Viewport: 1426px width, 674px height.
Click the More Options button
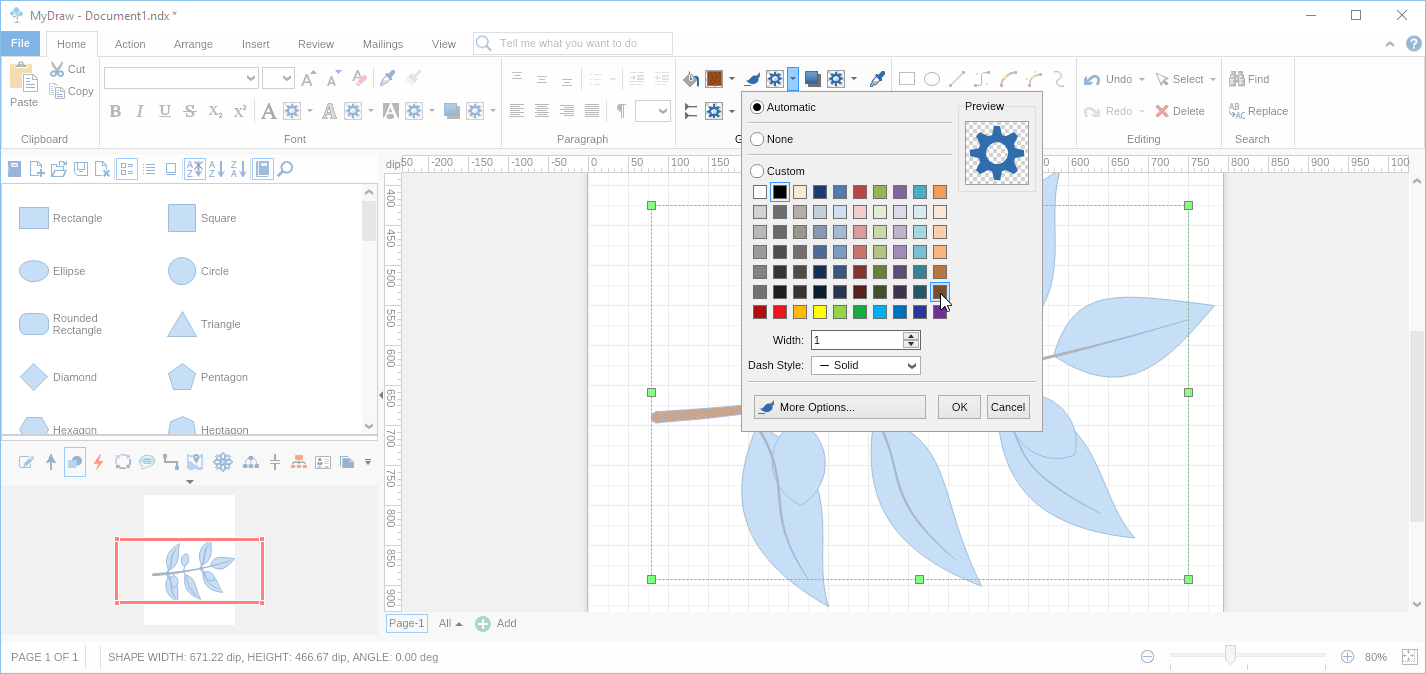pyautogui.click(x=840, y=407)
